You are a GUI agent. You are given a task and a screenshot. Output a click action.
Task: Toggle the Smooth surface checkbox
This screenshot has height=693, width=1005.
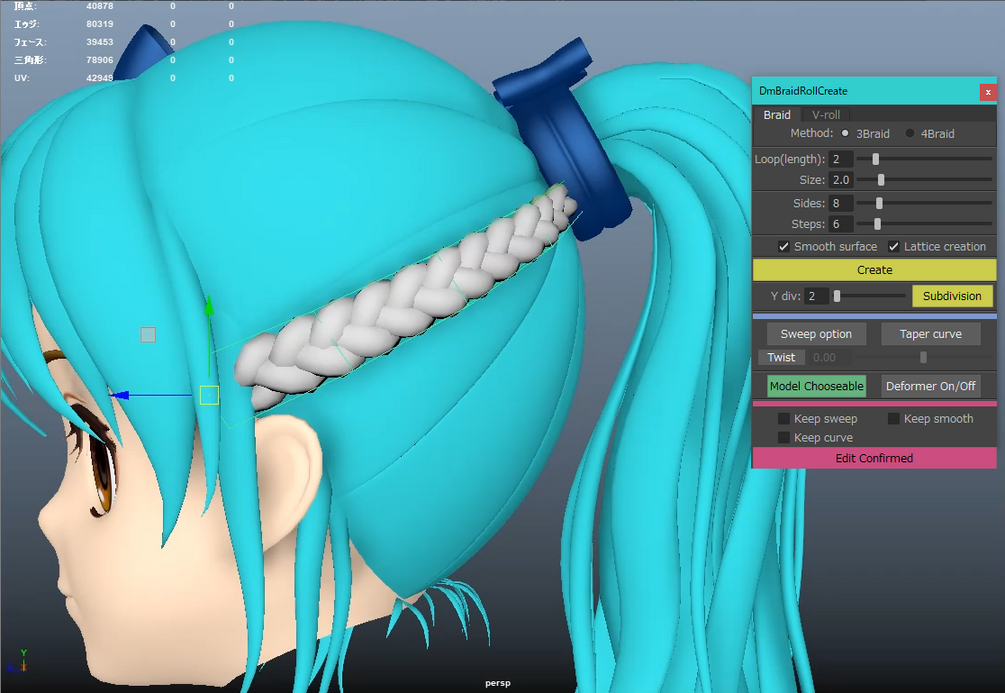click(783, 246)
